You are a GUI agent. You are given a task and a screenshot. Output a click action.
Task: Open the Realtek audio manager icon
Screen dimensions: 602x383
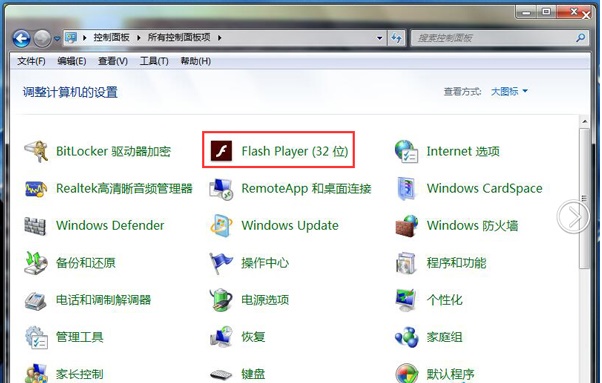pyautogui.click(x=36, y=188)
